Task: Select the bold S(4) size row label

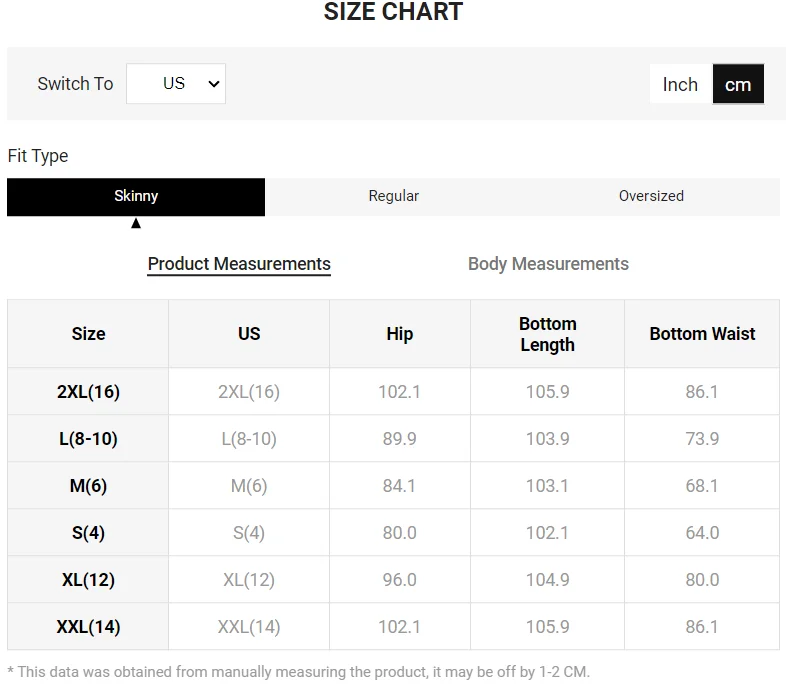Action: click(88, 533)
